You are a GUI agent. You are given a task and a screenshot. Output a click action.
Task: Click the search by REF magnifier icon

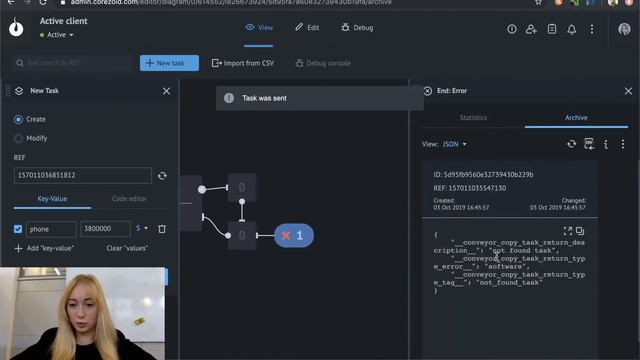click(20, 63)
